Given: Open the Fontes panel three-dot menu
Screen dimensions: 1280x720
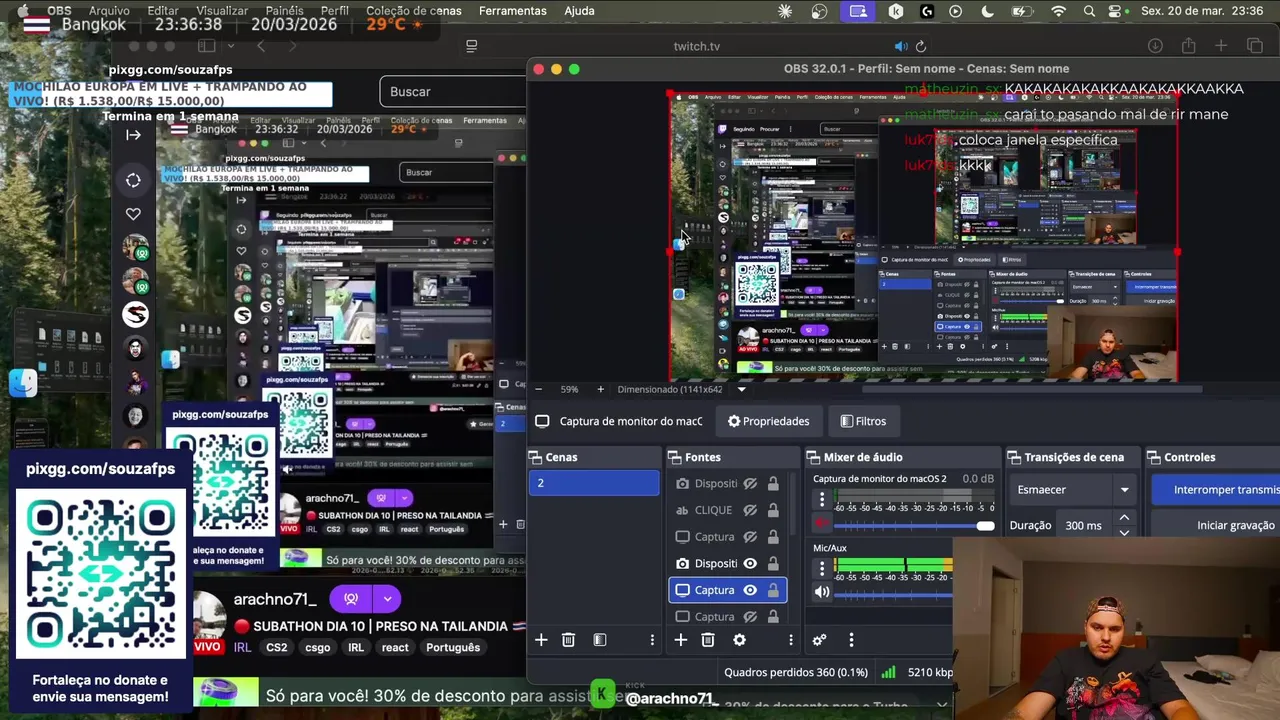Looking at the screenshot, I should click(791, 640).
